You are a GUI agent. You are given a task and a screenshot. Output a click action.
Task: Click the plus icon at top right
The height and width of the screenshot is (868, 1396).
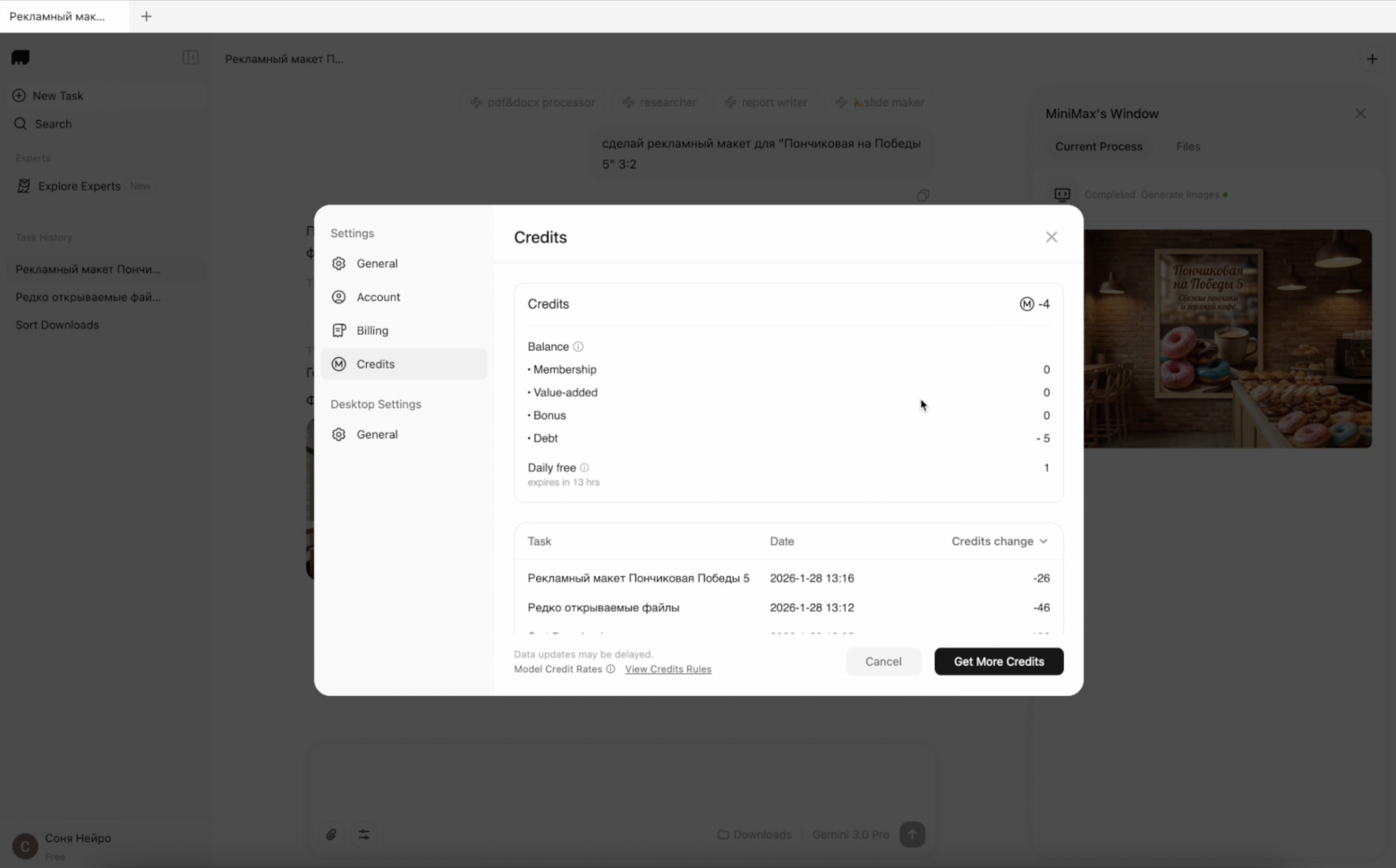click(x=1372, y=58)
